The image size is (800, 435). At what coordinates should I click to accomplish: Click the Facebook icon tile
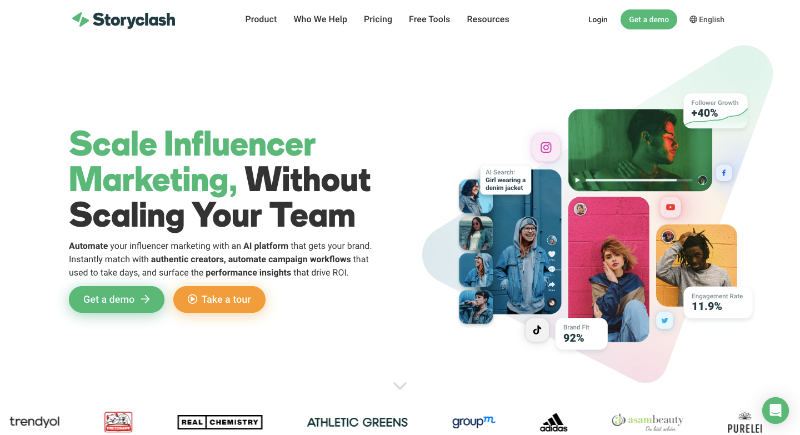click(x=723, y=173)
